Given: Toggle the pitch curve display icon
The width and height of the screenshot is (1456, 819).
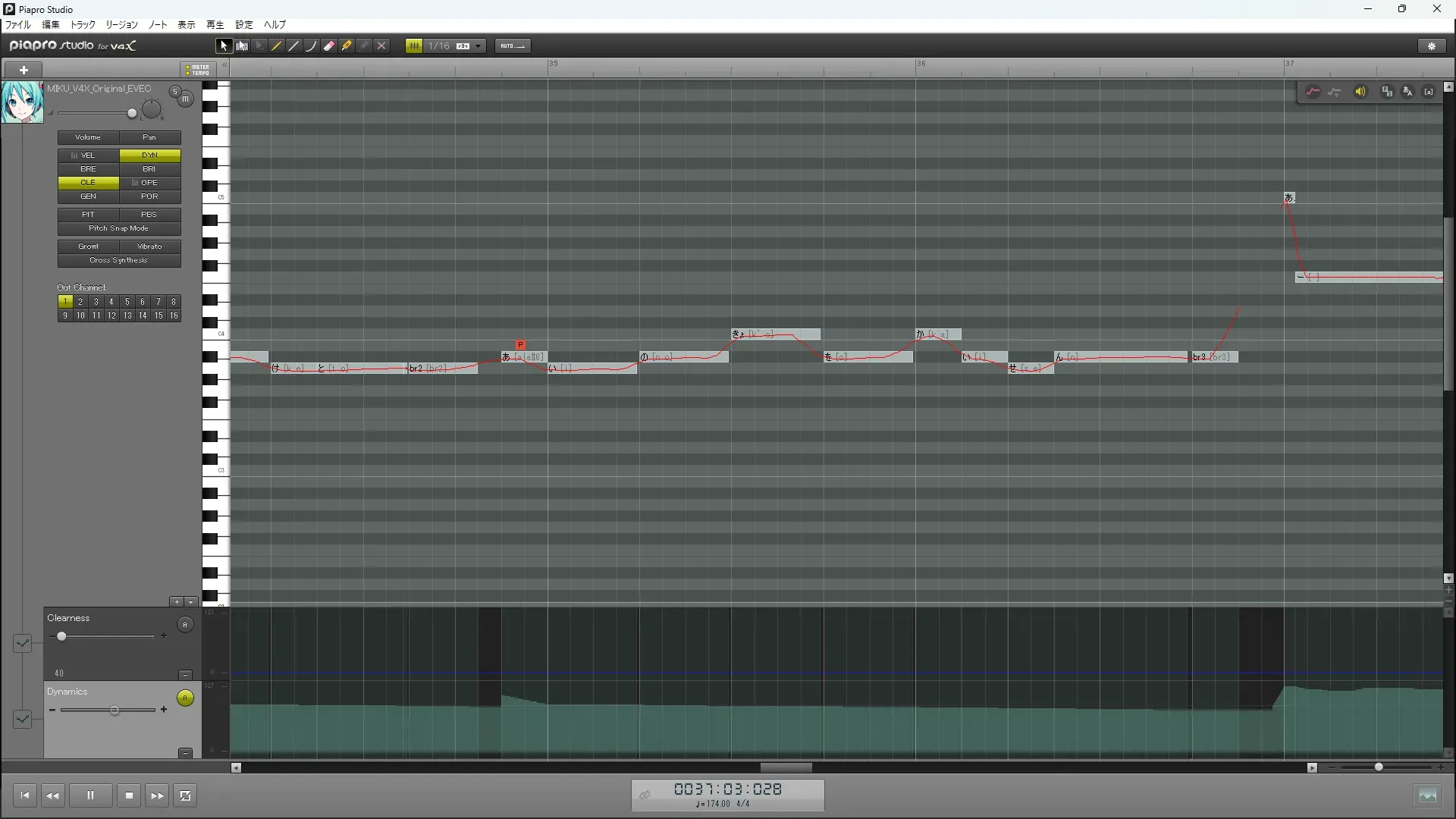Looking at the screenshot, I should coord(1313,92).
